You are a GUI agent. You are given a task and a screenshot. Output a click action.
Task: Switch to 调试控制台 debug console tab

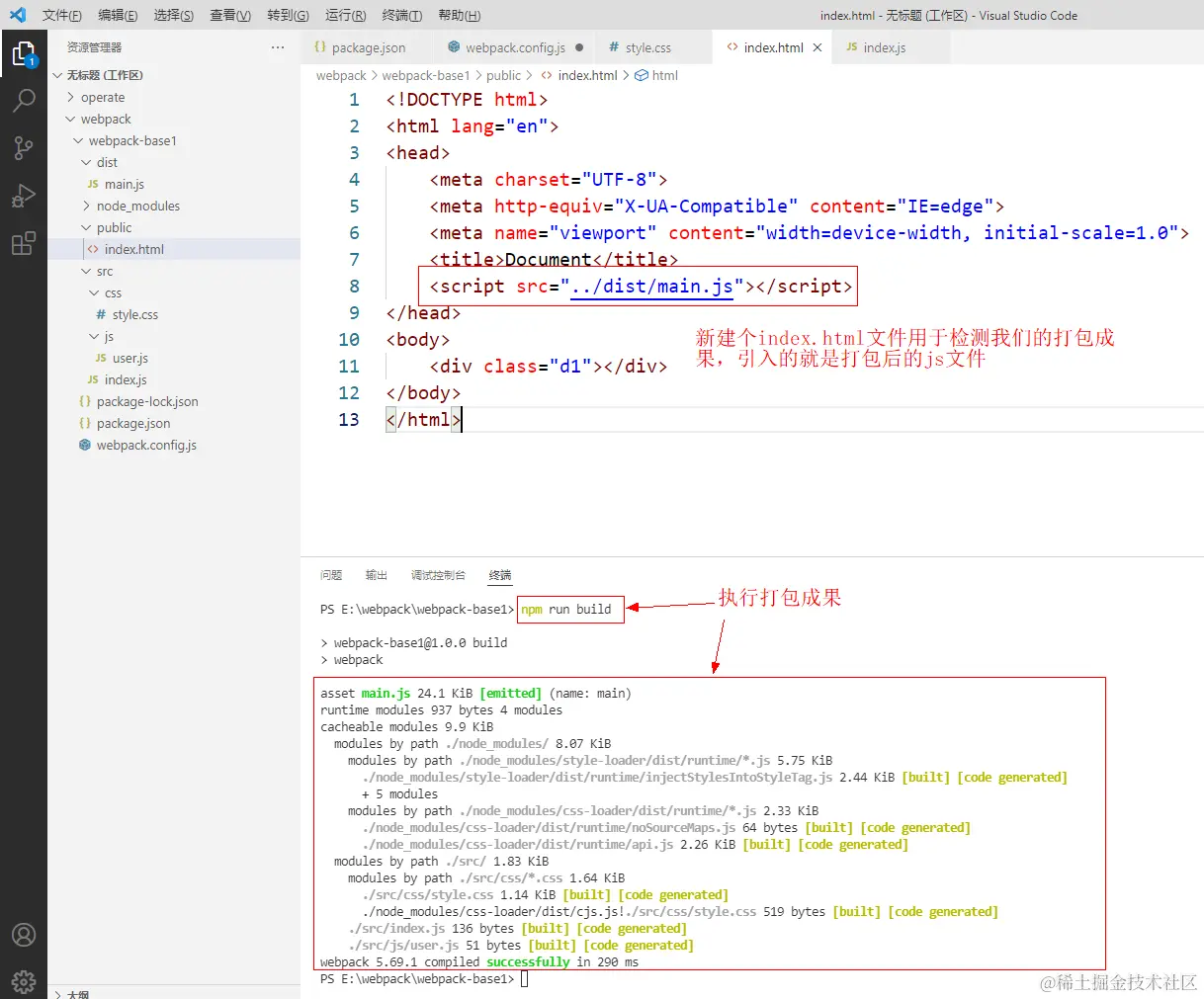point(438,575)
